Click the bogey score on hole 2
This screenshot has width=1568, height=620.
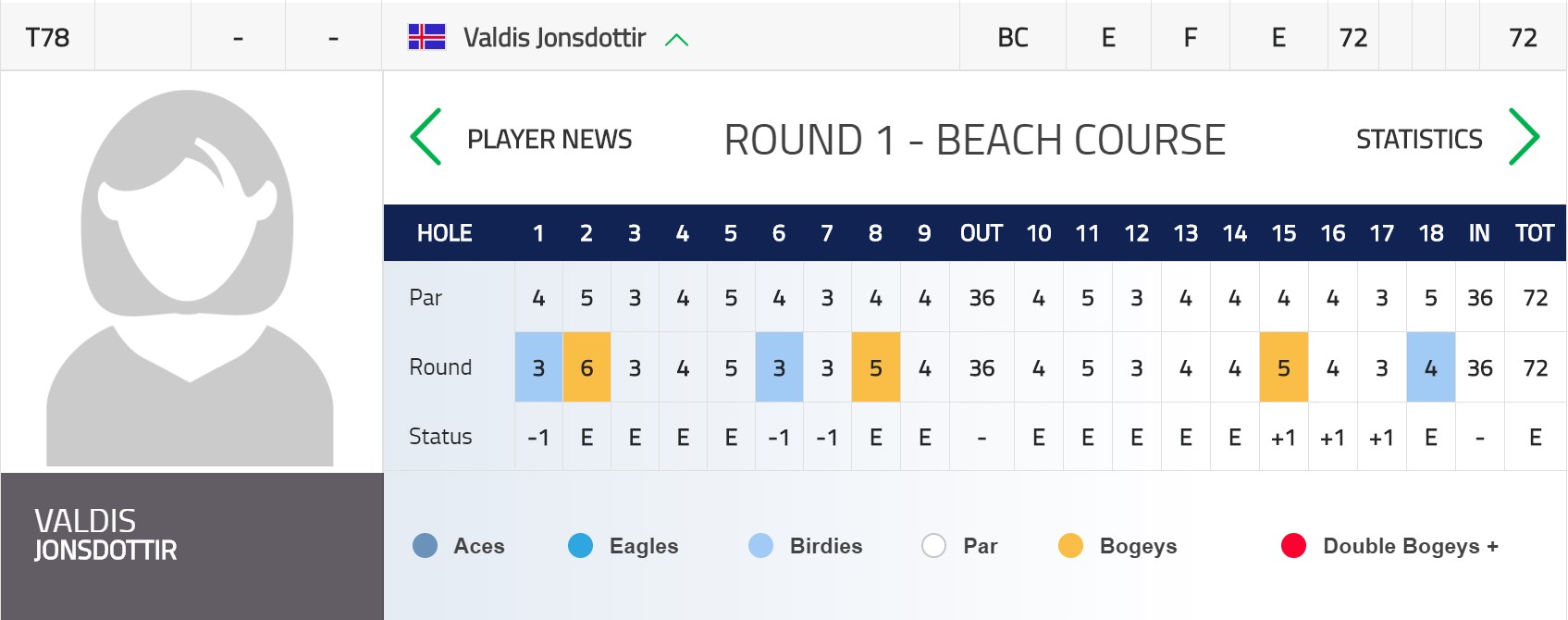tap(586, 367)
